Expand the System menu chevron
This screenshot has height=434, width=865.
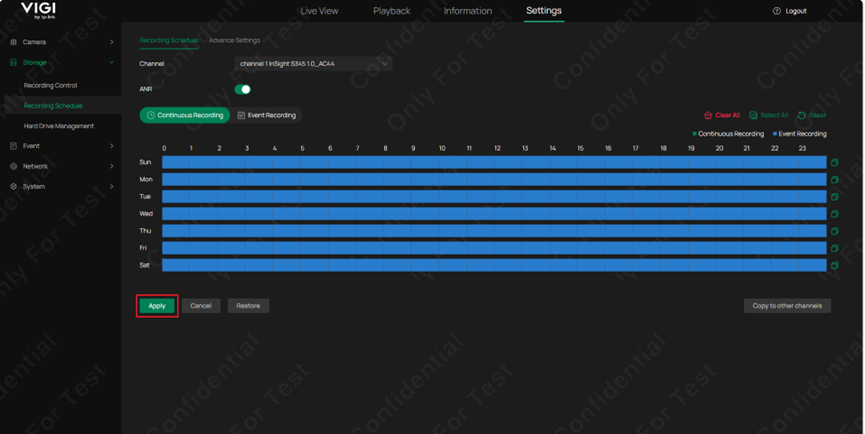111,186
